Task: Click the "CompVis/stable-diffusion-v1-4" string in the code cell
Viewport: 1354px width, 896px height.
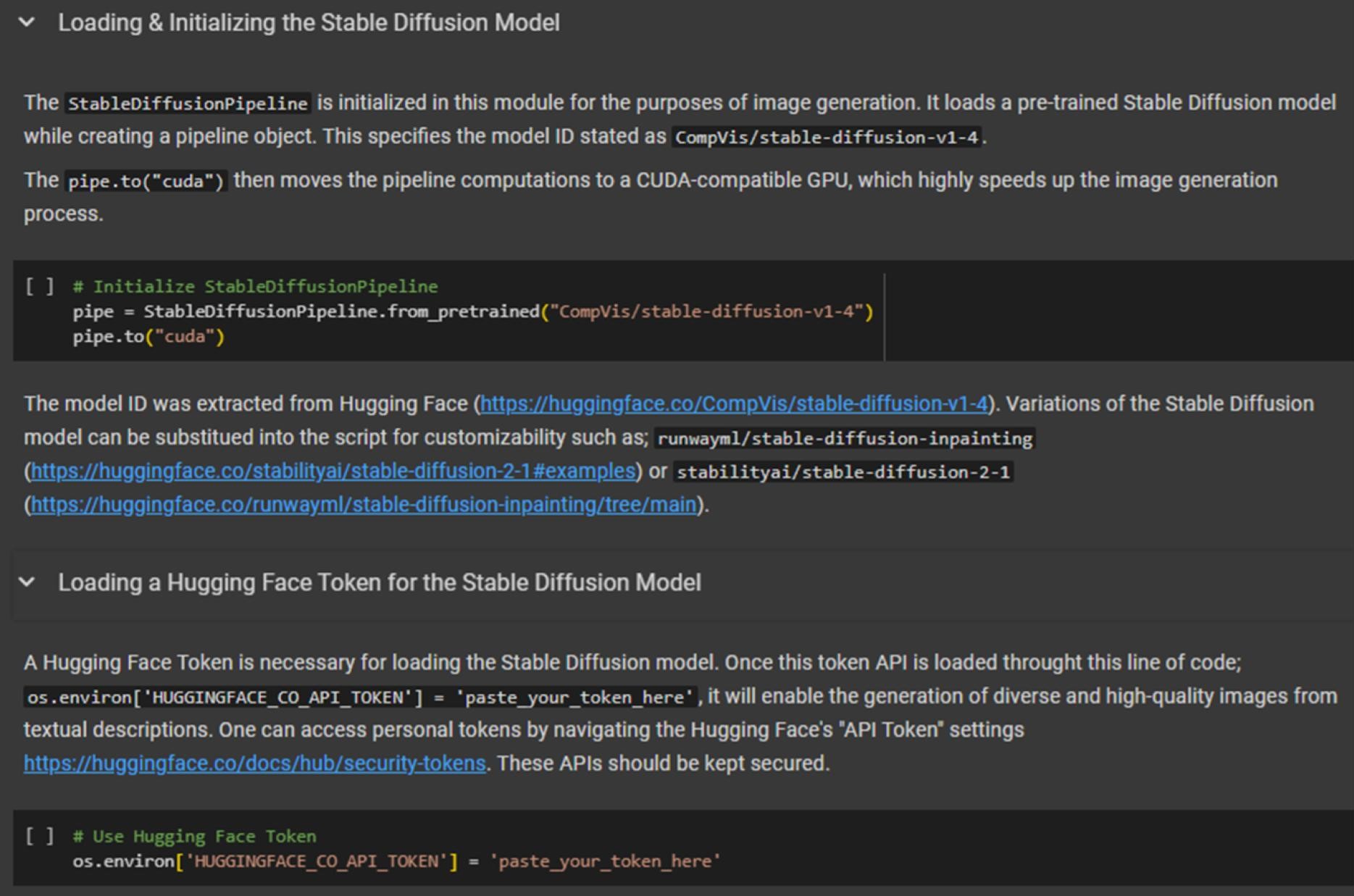Action: (707, 311)
